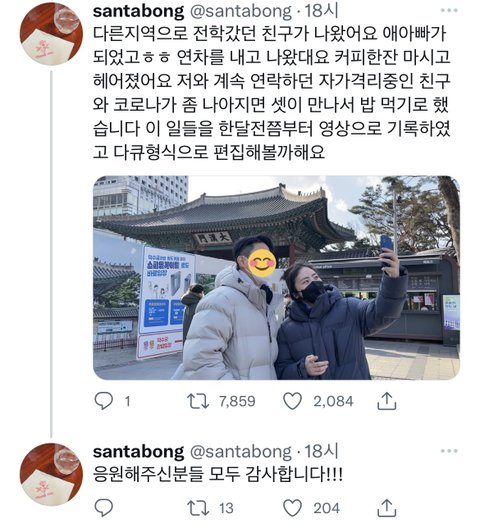
Task: Open more options on first tweet
Action: tap(449, 11)
